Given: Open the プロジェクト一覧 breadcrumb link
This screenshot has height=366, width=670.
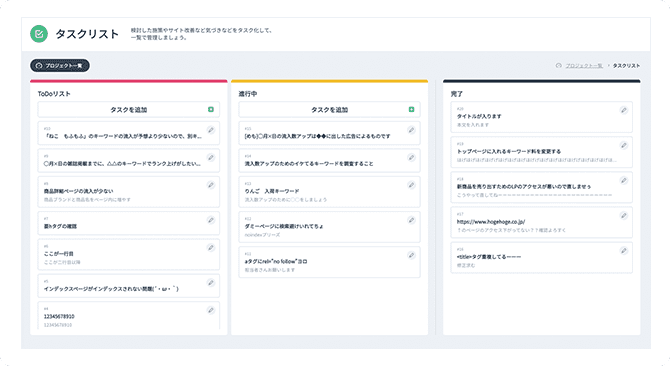Looking at the screenshot, I should pos(584,66).
